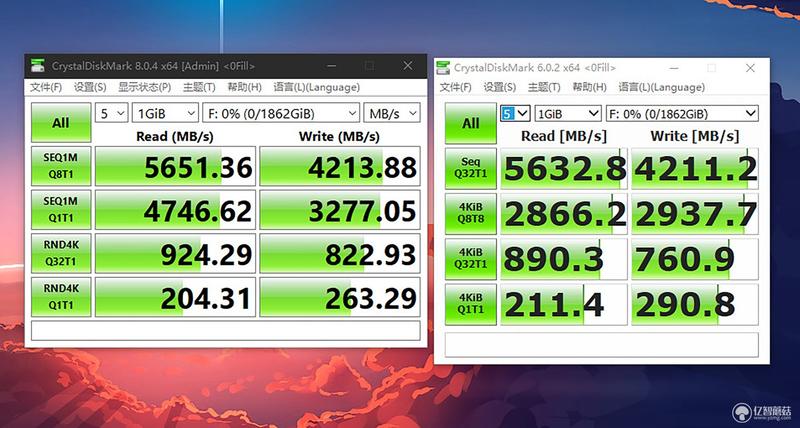
Task: Open drive F: selector in 8.0.4 window
Action: point(281,113)
